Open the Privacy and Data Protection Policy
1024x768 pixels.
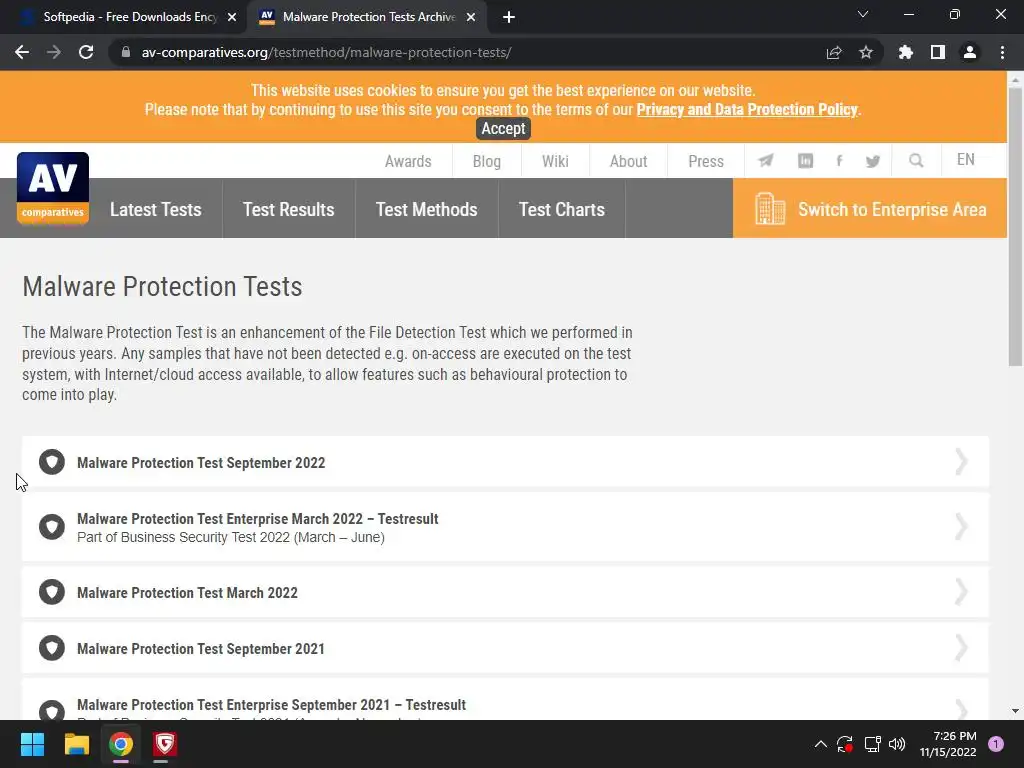(746, 109)
